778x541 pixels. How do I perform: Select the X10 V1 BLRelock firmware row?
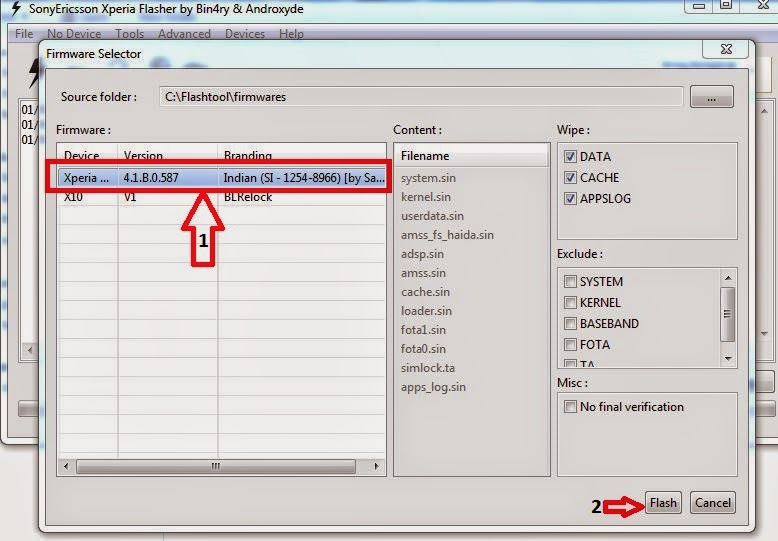click(221, 197)
